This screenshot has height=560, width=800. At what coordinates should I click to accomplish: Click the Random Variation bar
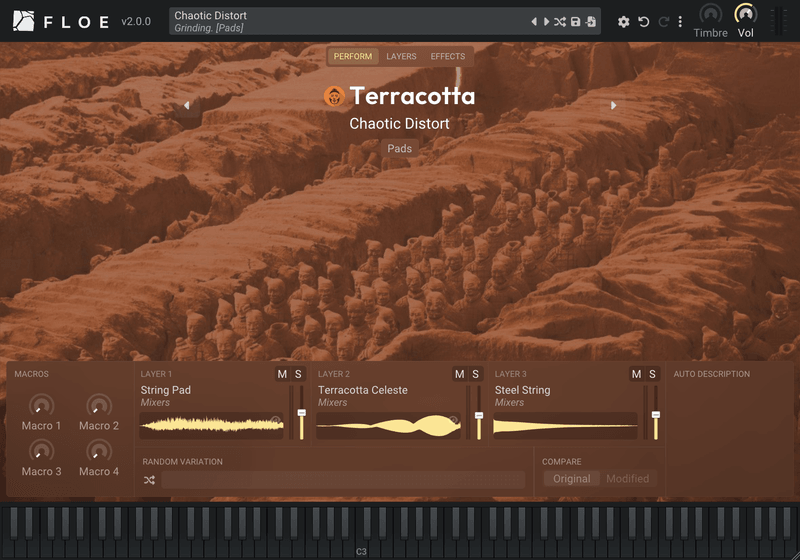[343, 480]
